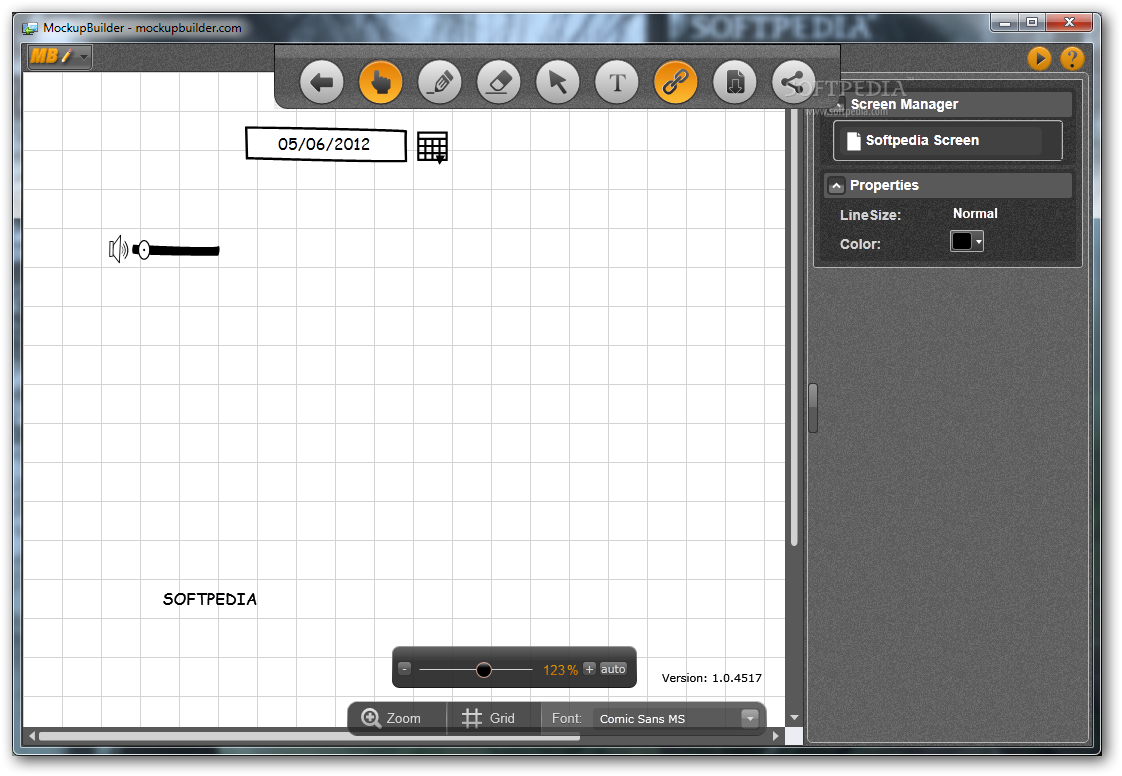Viewport: 1122px width, 776px height.
Task: Select the arrow pointer tool
Action: tap(557, 82)
